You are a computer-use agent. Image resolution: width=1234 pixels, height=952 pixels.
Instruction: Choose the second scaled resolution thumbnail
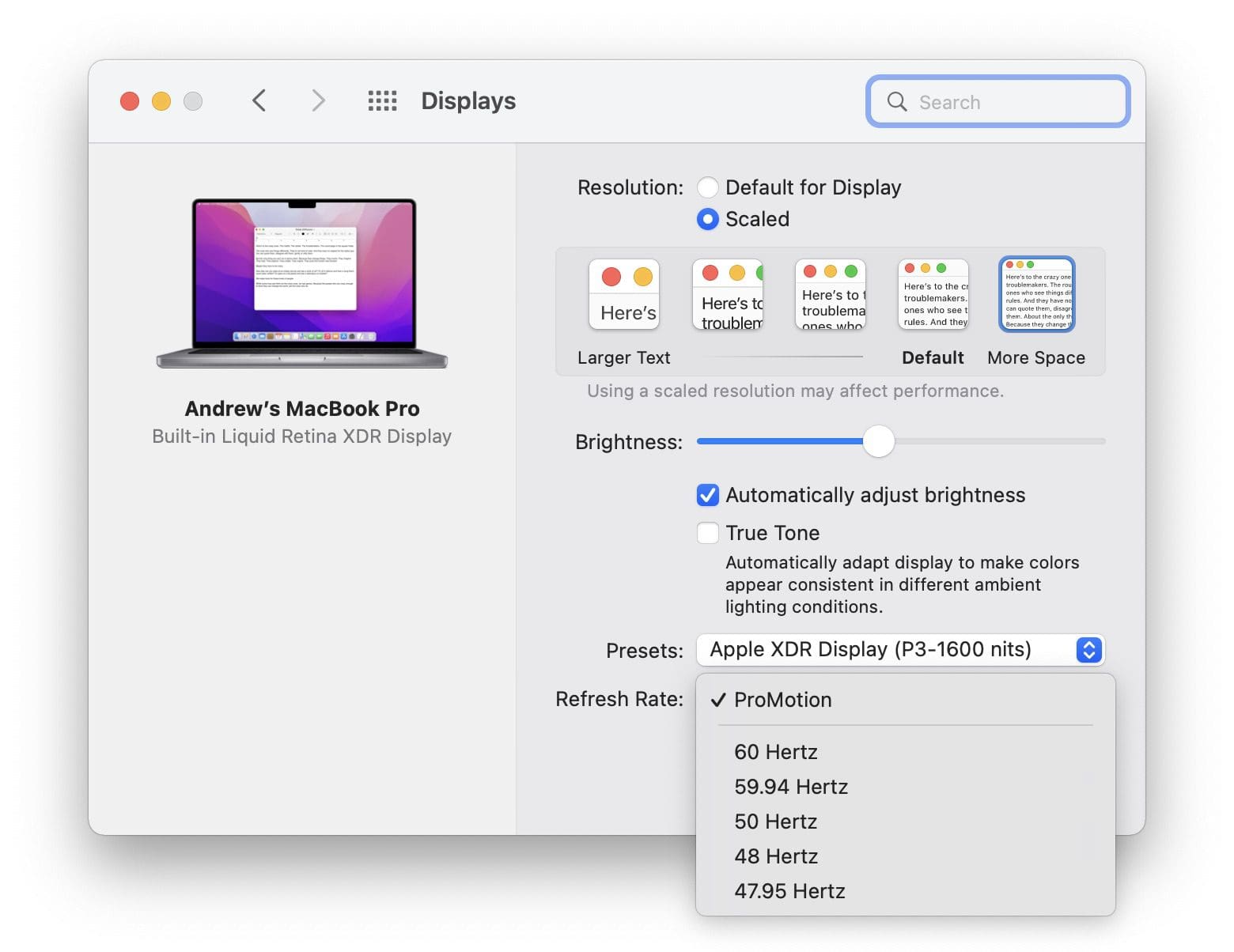click(x=728, y=294)
